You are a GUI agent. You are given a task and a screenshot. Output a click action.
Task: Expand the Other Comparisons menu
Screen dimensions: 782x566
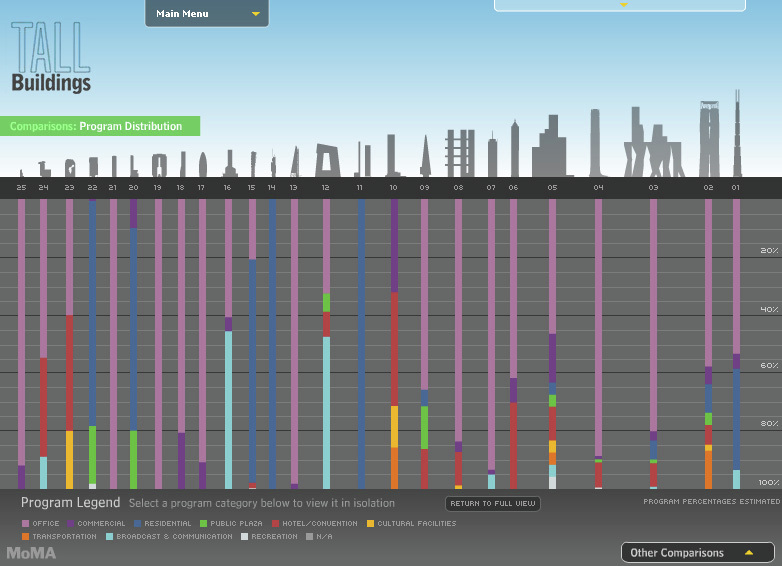(x=697, y=553)
